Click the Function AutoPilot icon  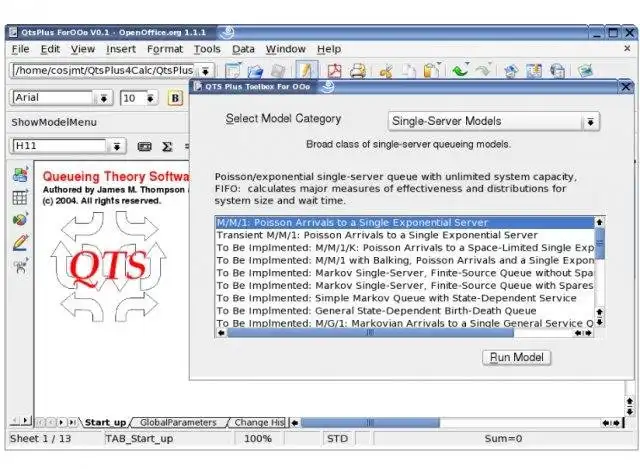[144, 147]
